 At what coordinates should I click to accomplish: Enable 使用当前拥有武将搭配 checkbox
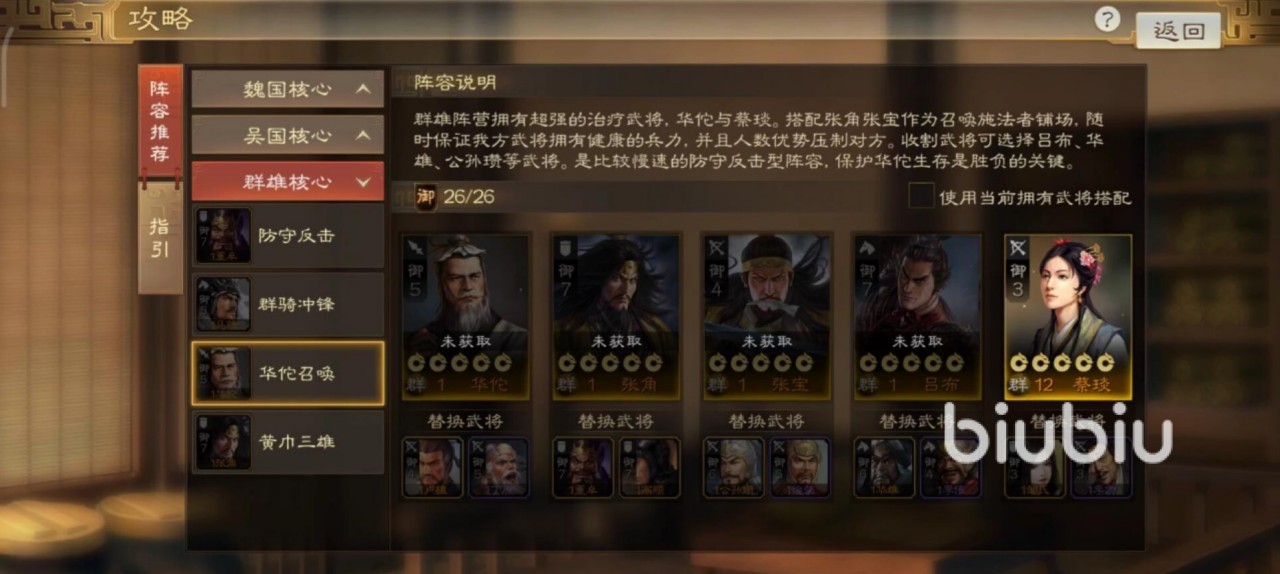(x=920, y=196)
